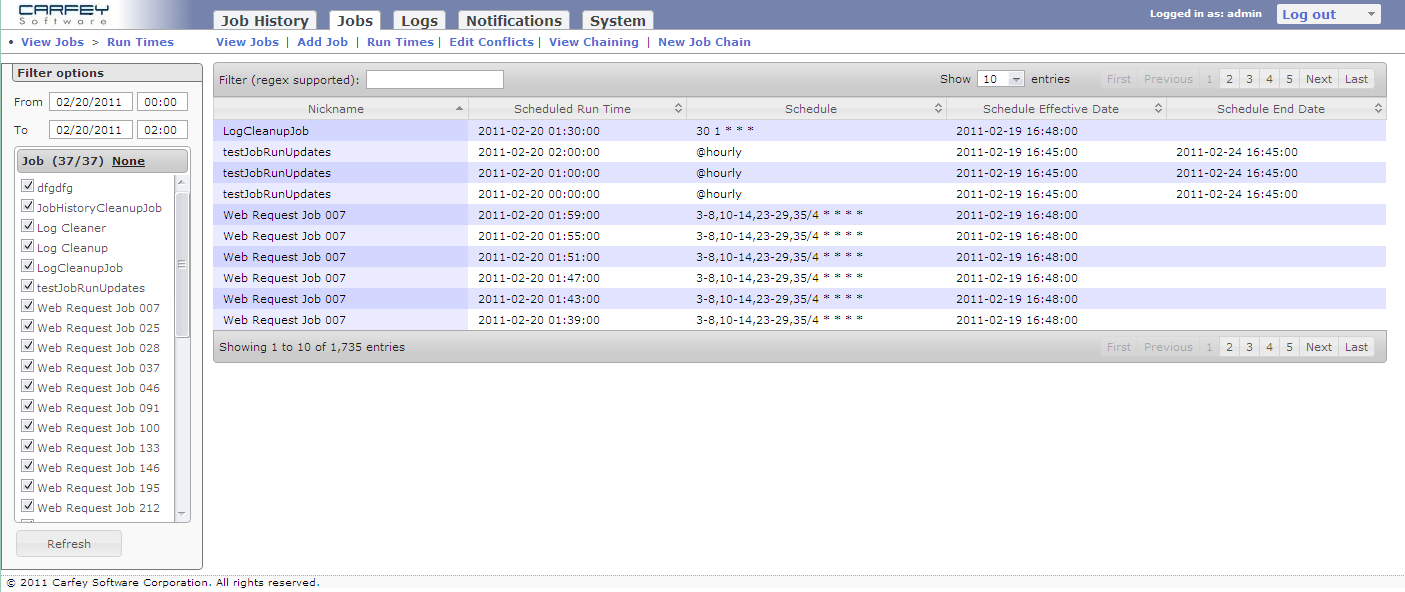Open the Edit Conflicts link
The width and height of the screenshot is (1405, 592).
click(491, 42)
